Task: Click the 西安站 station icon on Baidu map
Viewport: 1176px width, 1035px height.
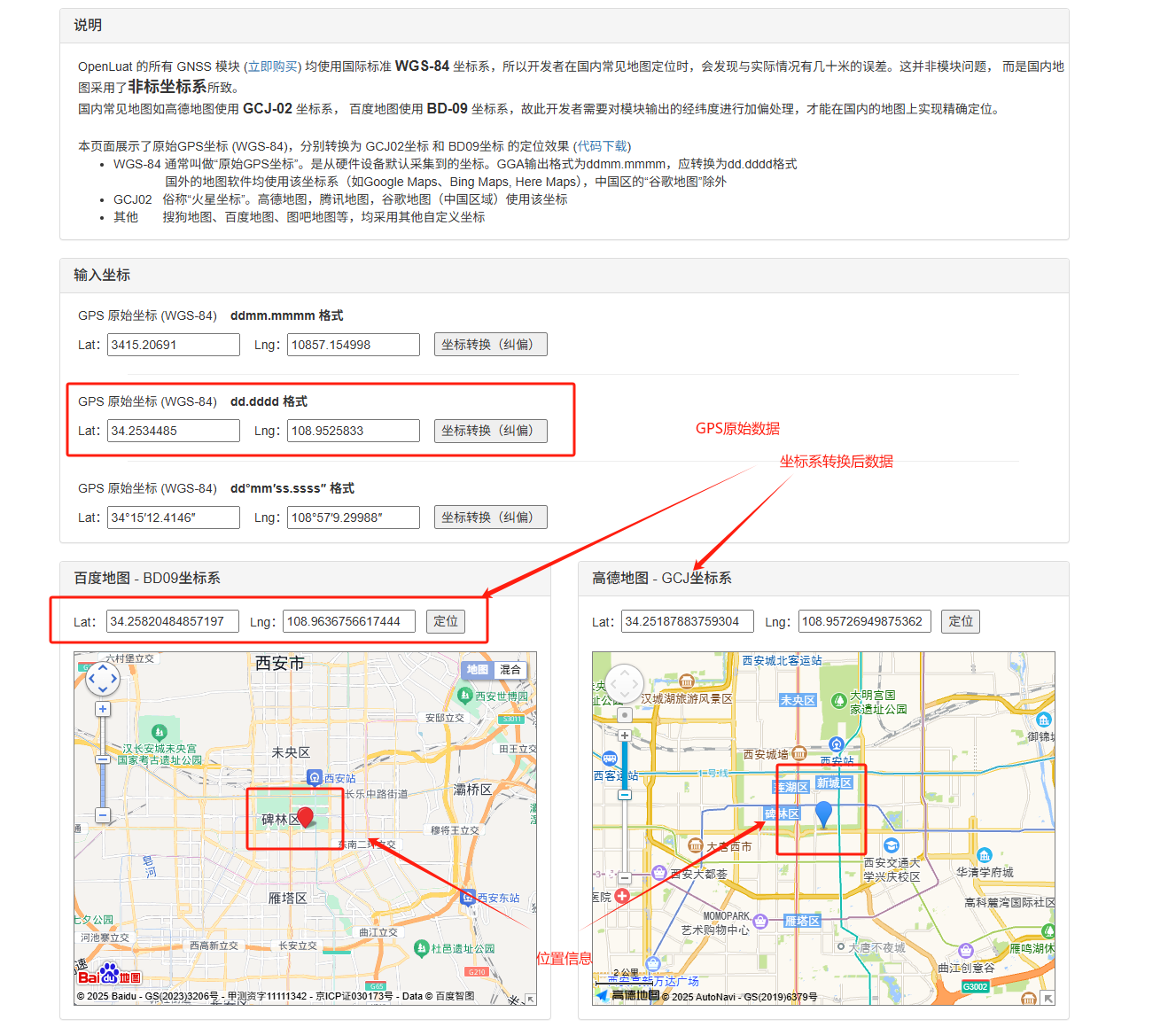Action: coord(314,778)
